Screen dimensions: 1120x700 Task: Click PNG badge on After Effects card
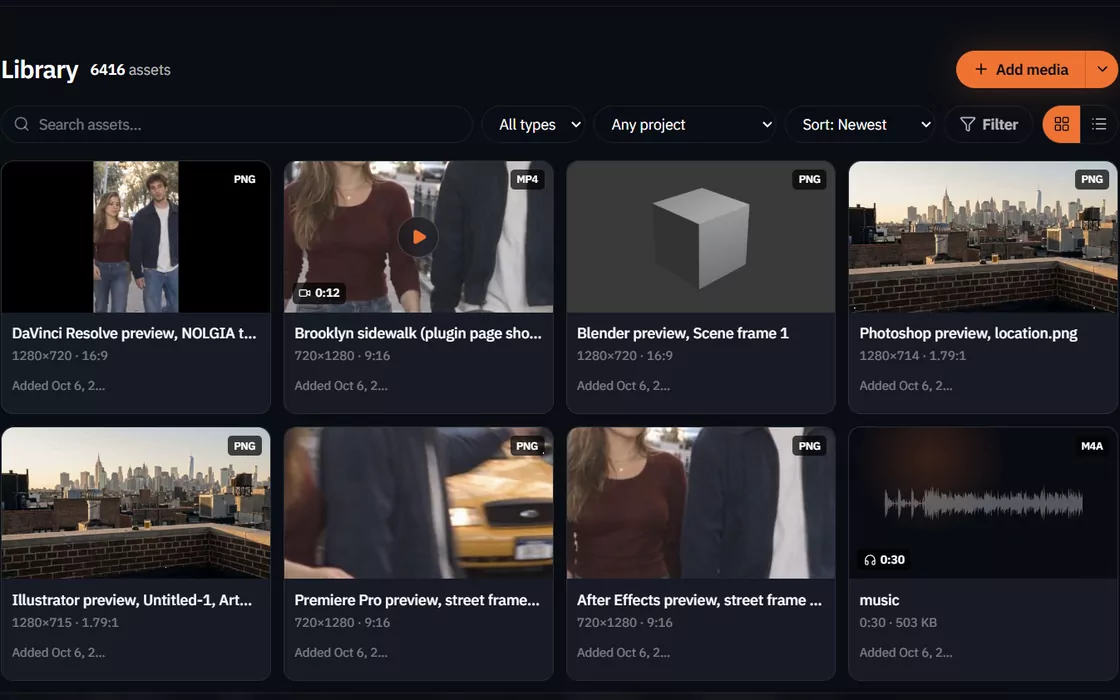click(809, 446)
